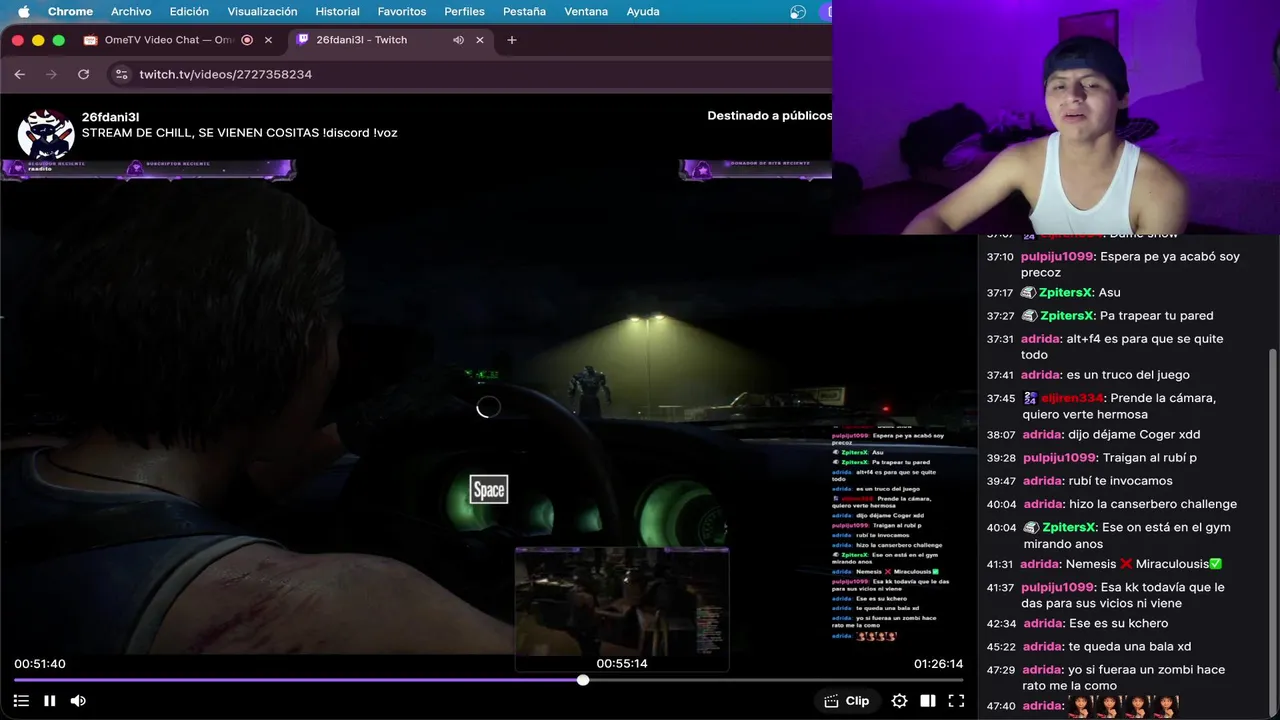Click the eljiren334 subscriber badge icon

pos(1030,398)
